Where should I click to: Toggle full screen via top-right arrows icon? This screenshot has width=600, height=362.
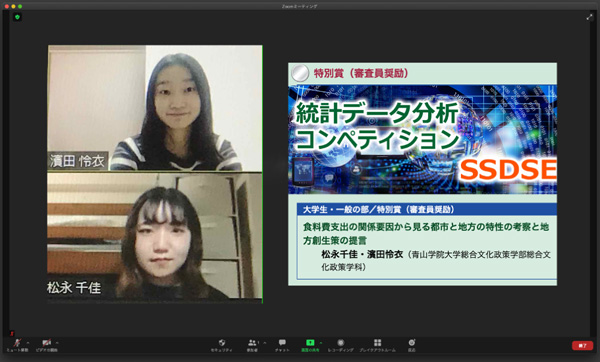tap(589, 17)
